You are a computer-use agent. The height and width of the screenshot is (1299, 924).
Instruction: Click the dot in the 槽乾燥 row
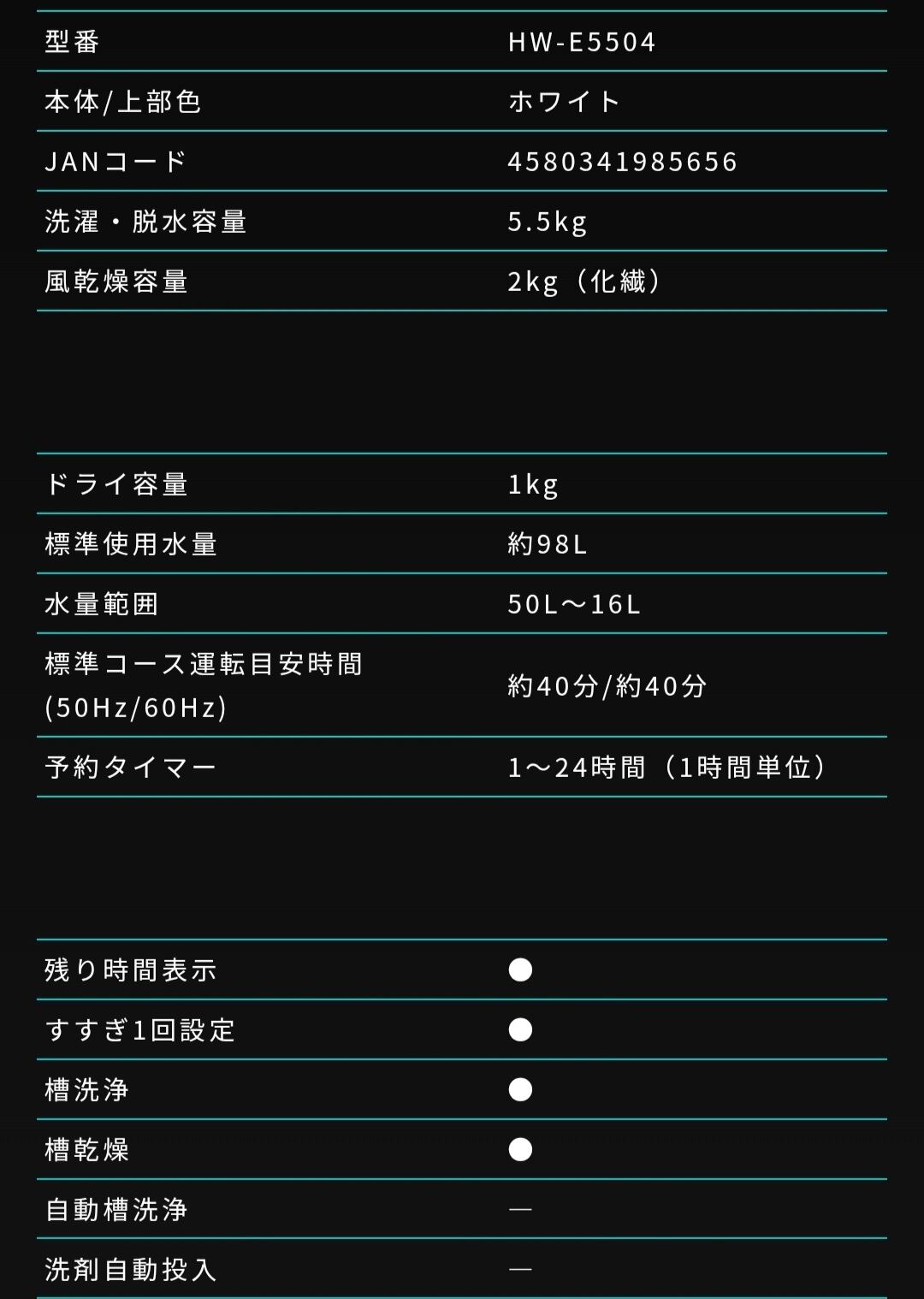click(x=520, y=1149)
